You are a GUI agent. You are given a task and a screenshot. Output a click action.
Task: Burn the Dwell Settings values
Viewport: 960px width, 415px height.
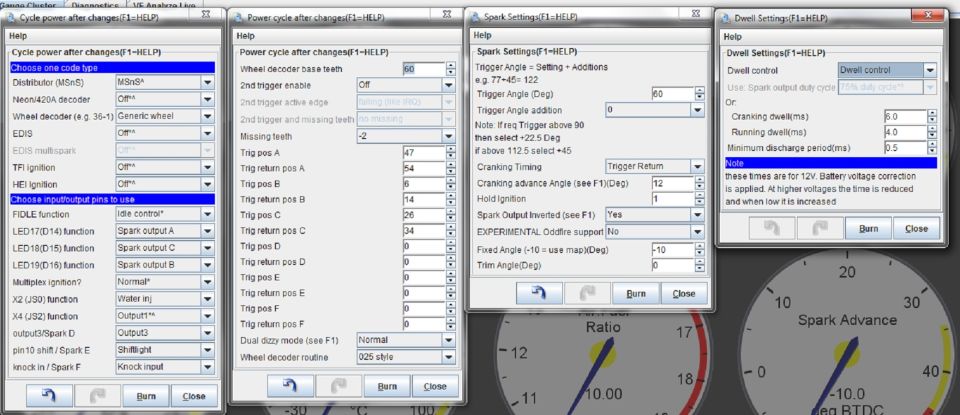(868, 228)
